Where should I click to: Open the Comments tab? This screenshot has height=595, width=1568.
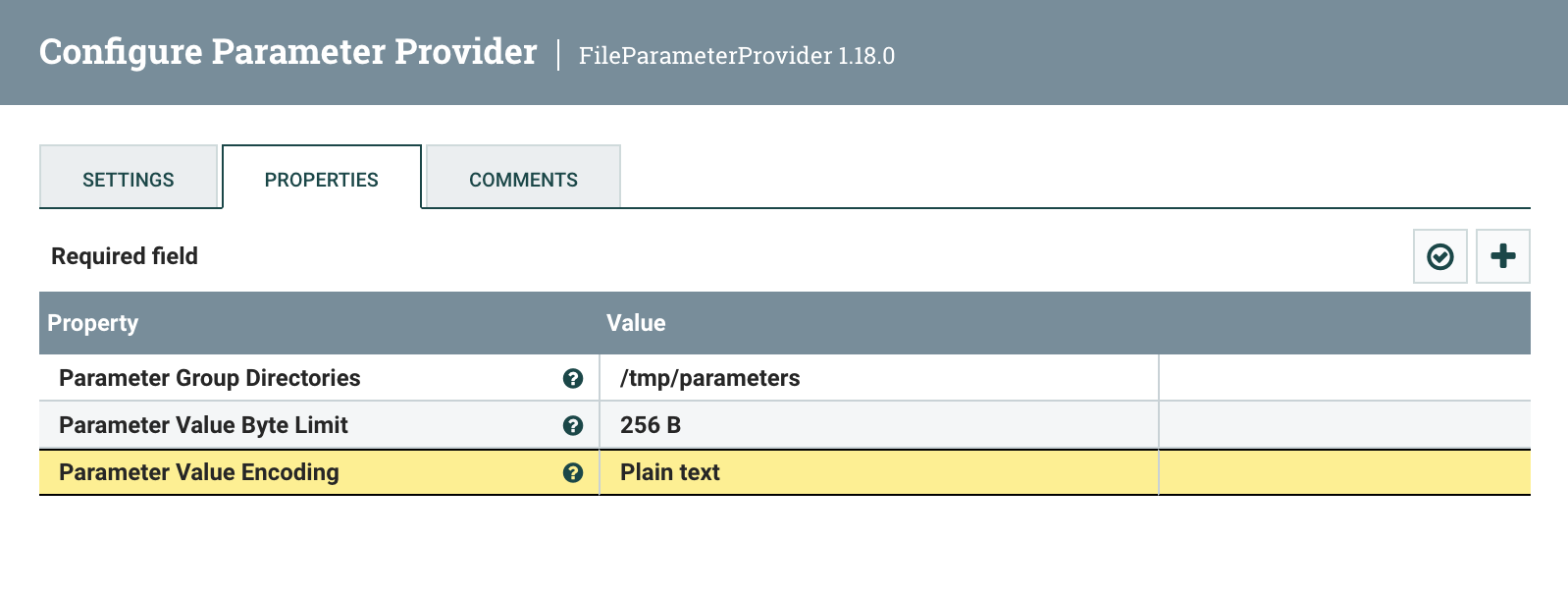pos(523,179)
